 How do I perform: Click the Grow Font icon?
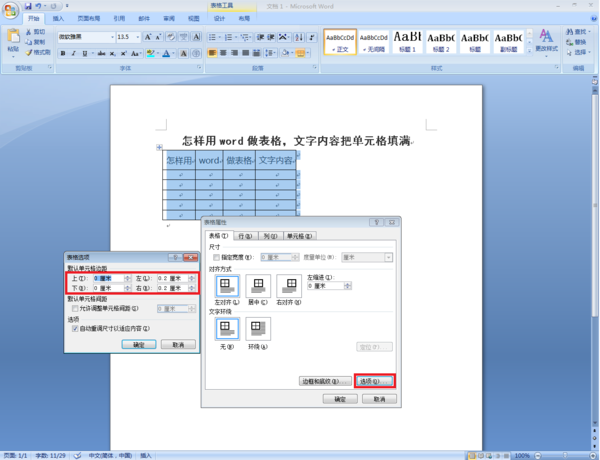(148, 37)
